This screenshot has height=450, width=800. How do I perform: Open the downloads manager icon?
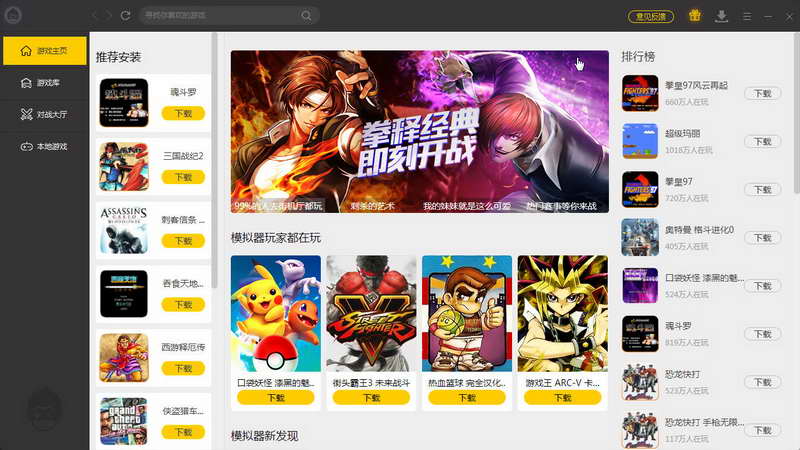pyautogui.click(x=721, y=16)
